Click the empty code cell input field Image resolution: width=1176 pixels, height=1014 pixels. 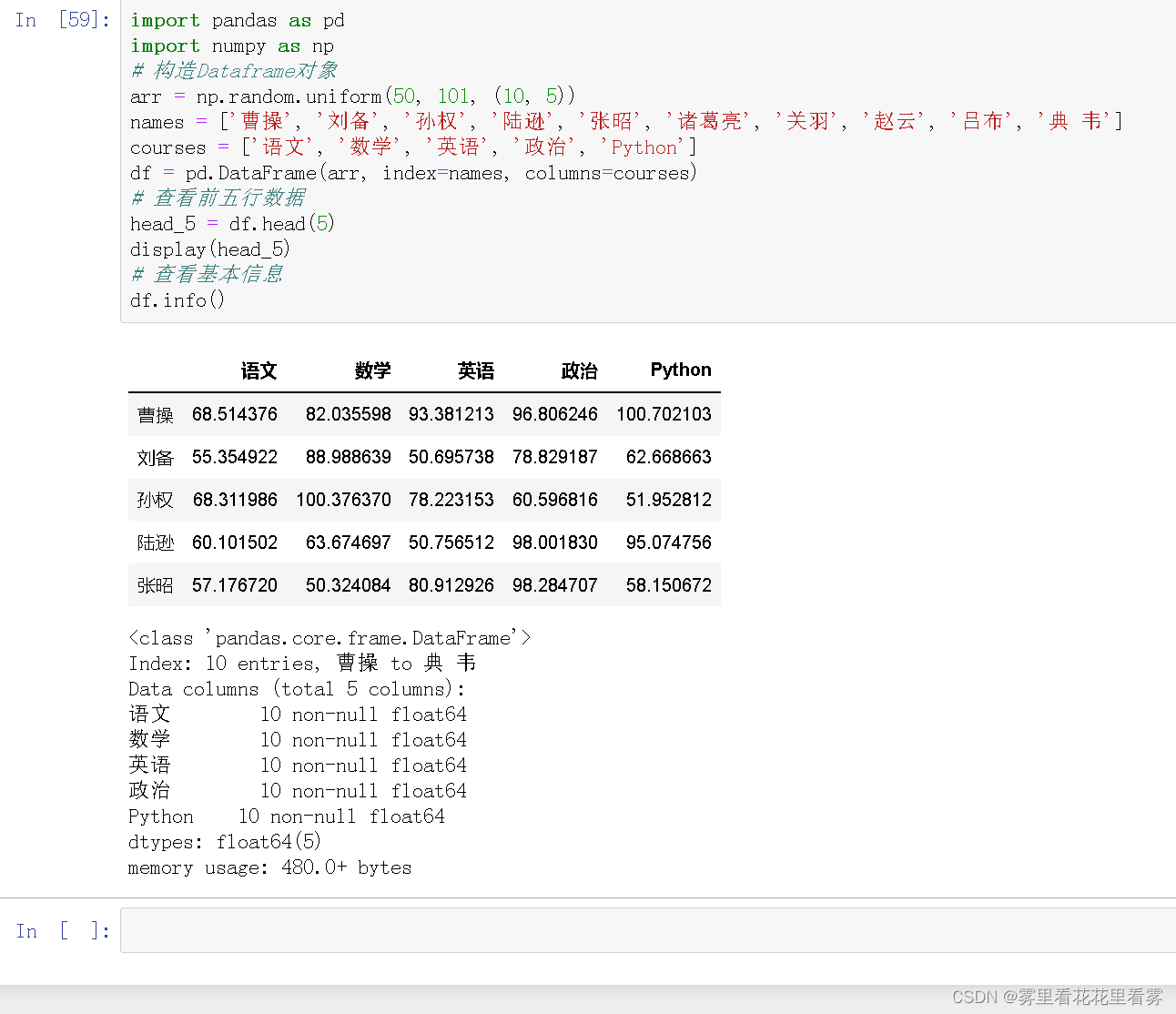tap(648, 930)
